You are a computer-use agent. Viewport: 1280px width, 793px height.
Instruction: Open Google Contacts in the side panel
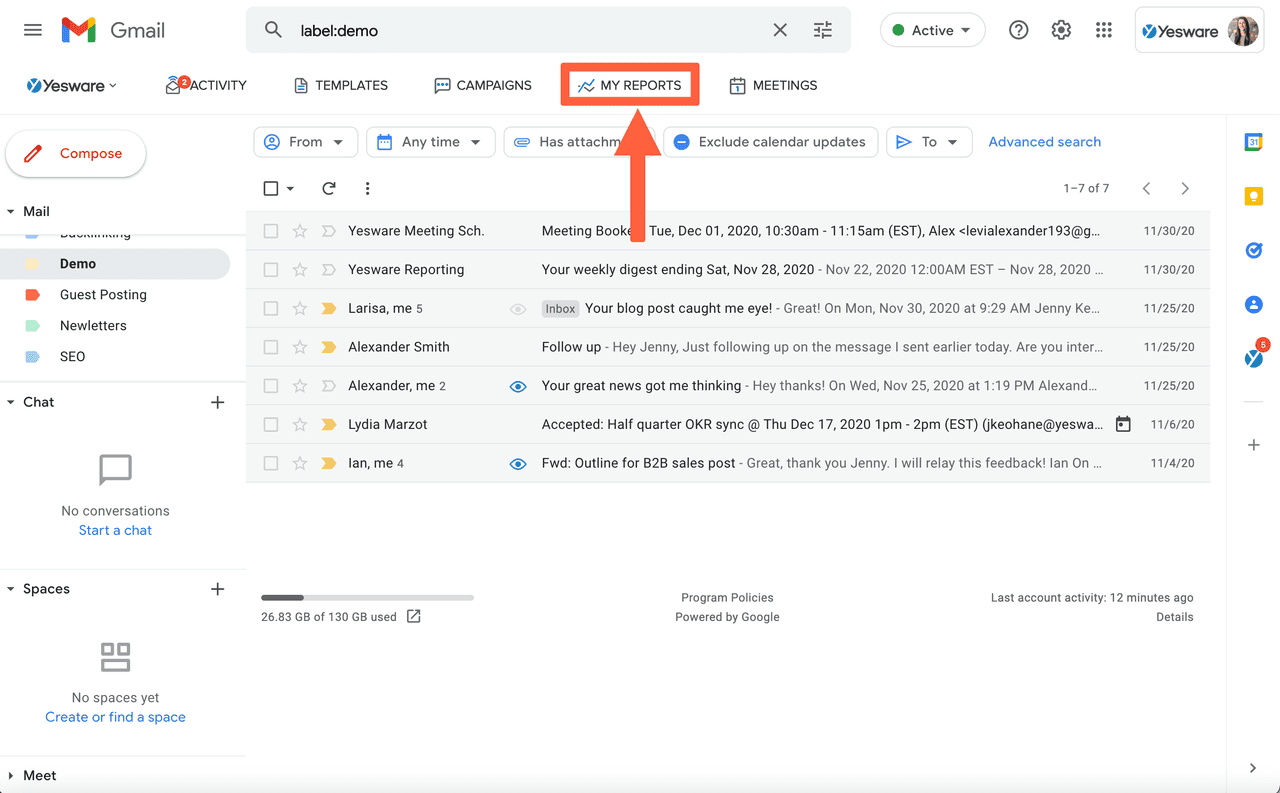[x=1253, y=304]
